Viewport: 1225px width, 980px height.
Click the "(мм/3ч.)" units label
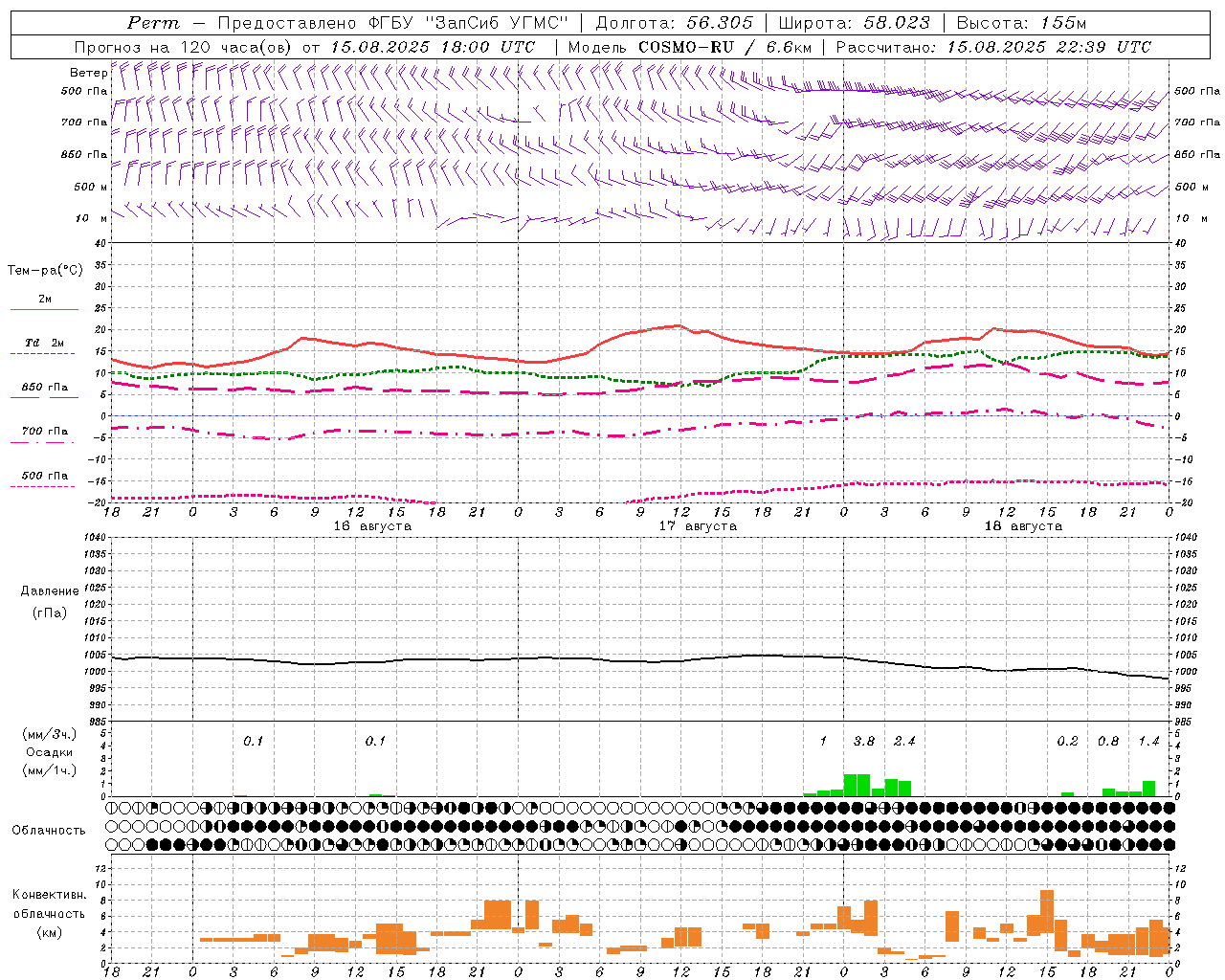point(48,734)
